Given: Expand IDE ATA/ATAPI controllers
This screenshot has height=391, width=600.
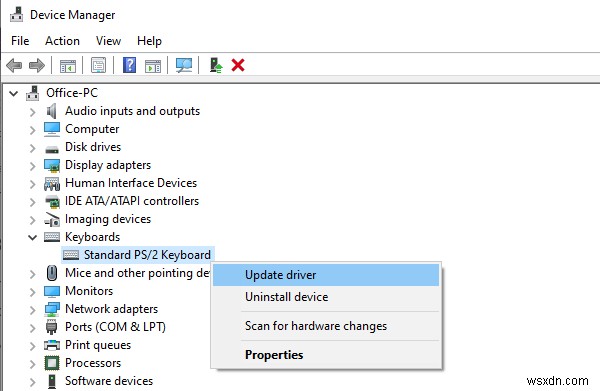Looking at the screenshot, I should 33,202.
